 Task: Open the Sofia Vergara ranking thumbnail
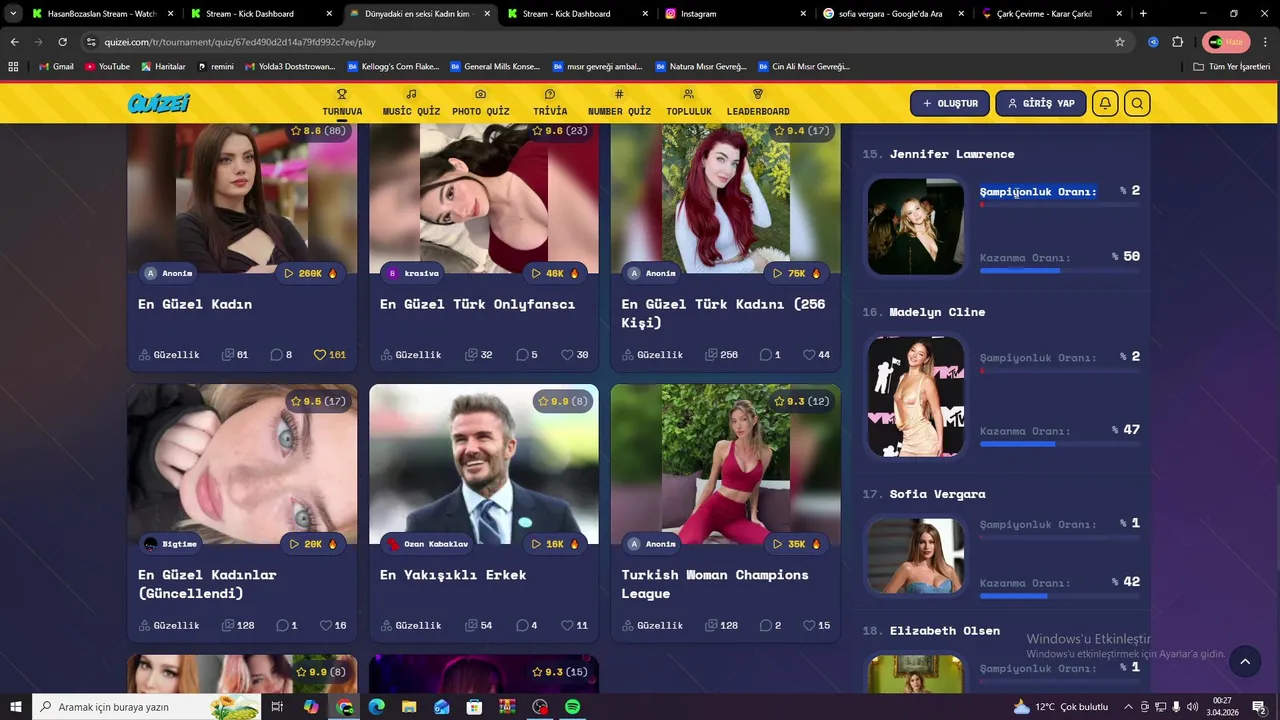click(916, 556)
